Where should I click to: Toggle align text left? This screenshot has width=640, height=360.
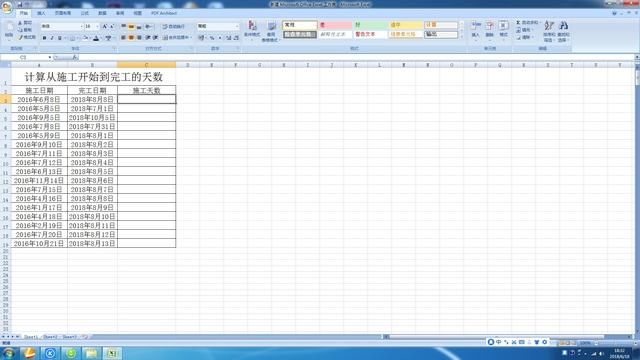click(123, 38)
